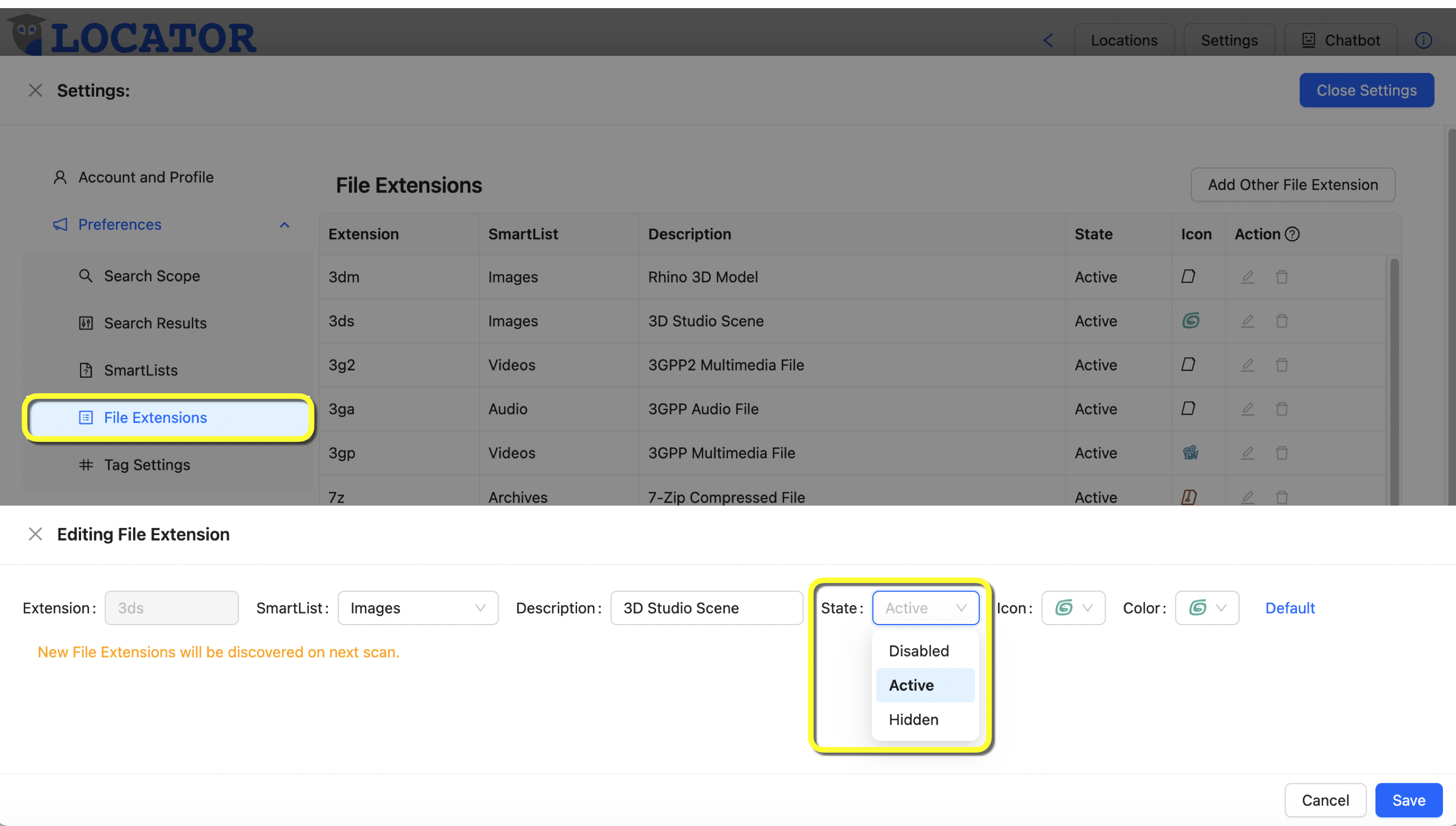Open Search Results preferences
This screenshot has height=826, width=1456.
168,323
